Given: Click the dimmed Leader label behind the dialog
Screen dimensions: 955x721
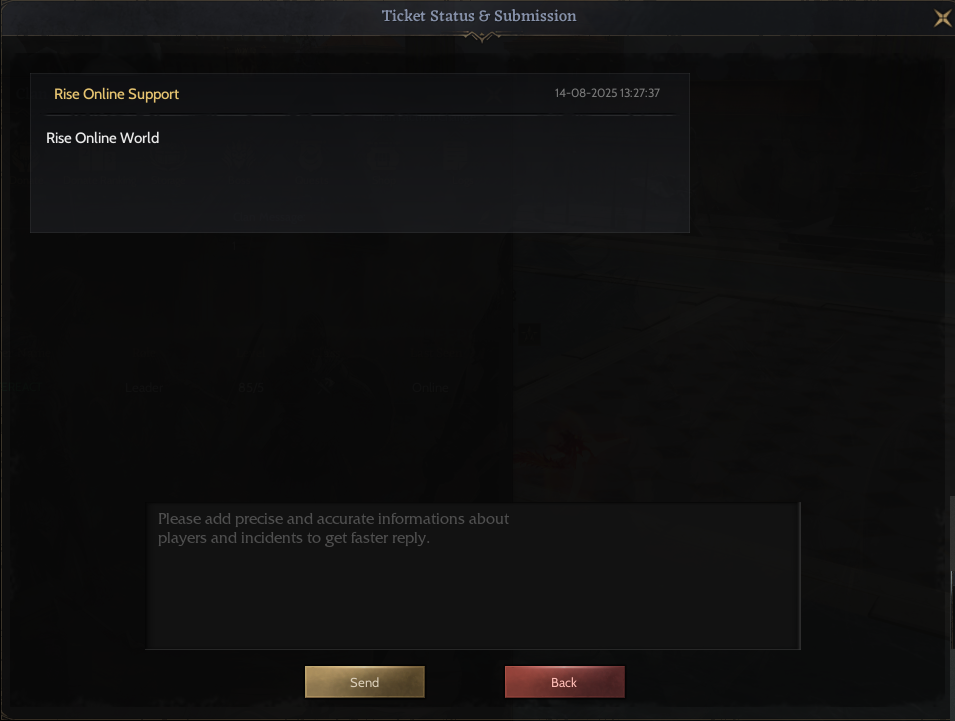Looking at the screenshot, I should coord(144,388).
